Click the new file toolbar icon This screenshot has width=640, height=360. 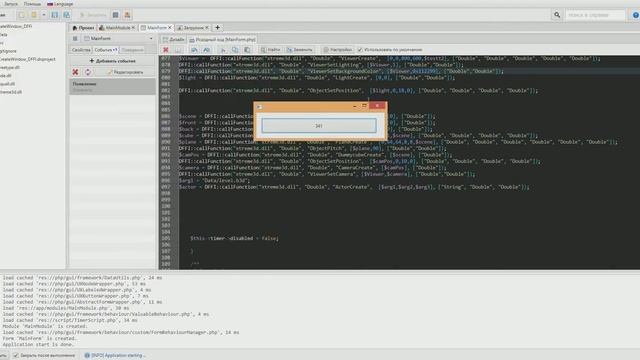(21, 15)
